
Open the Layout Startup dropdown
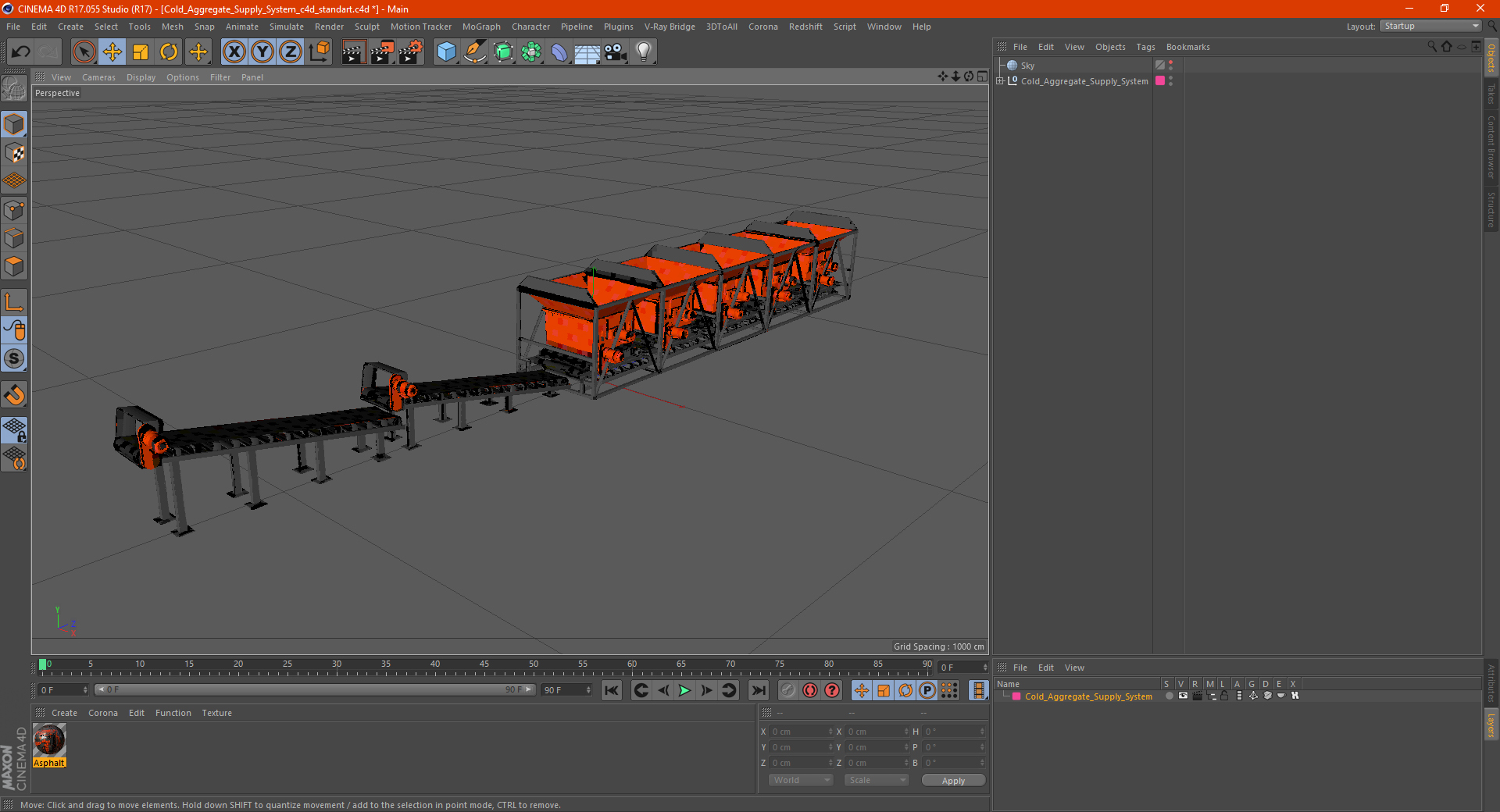[x=1431, y=26]
